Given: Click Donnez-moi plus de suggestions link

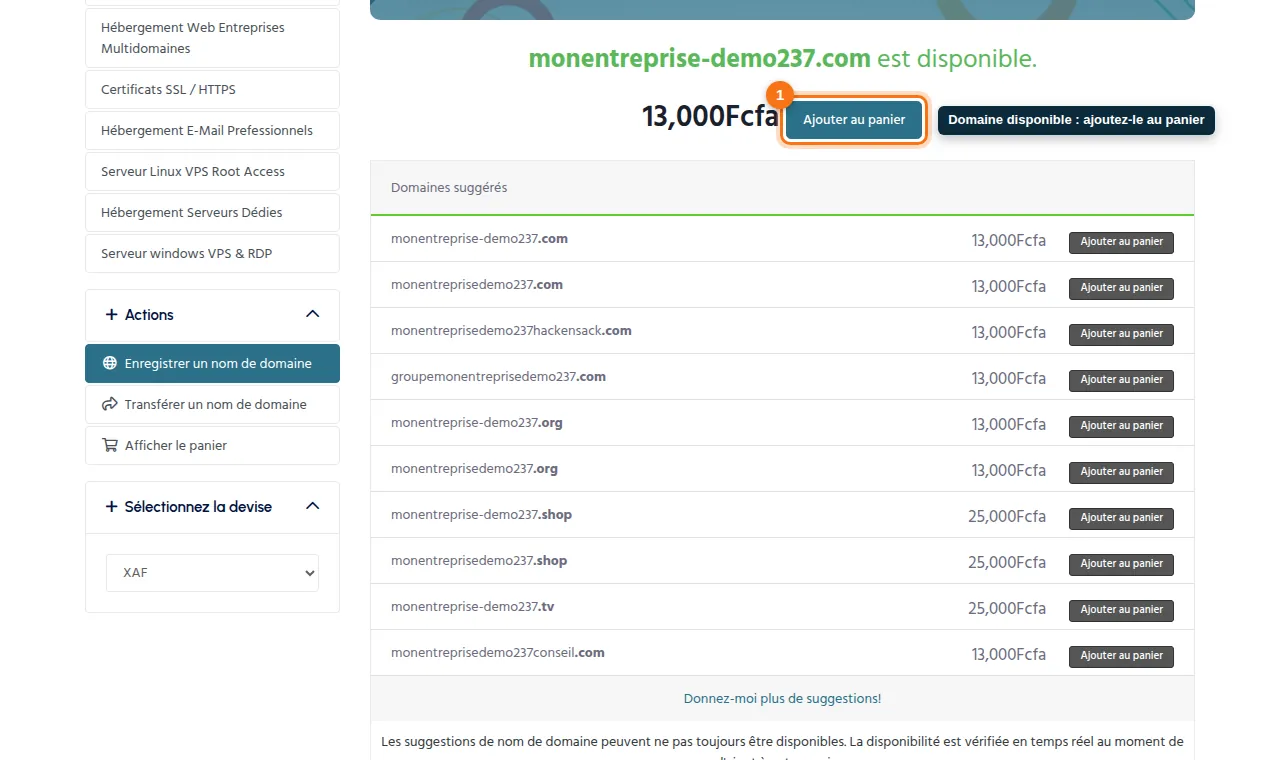Looking at the screenshot, I should pyautogui.click(x=782, y=699).
